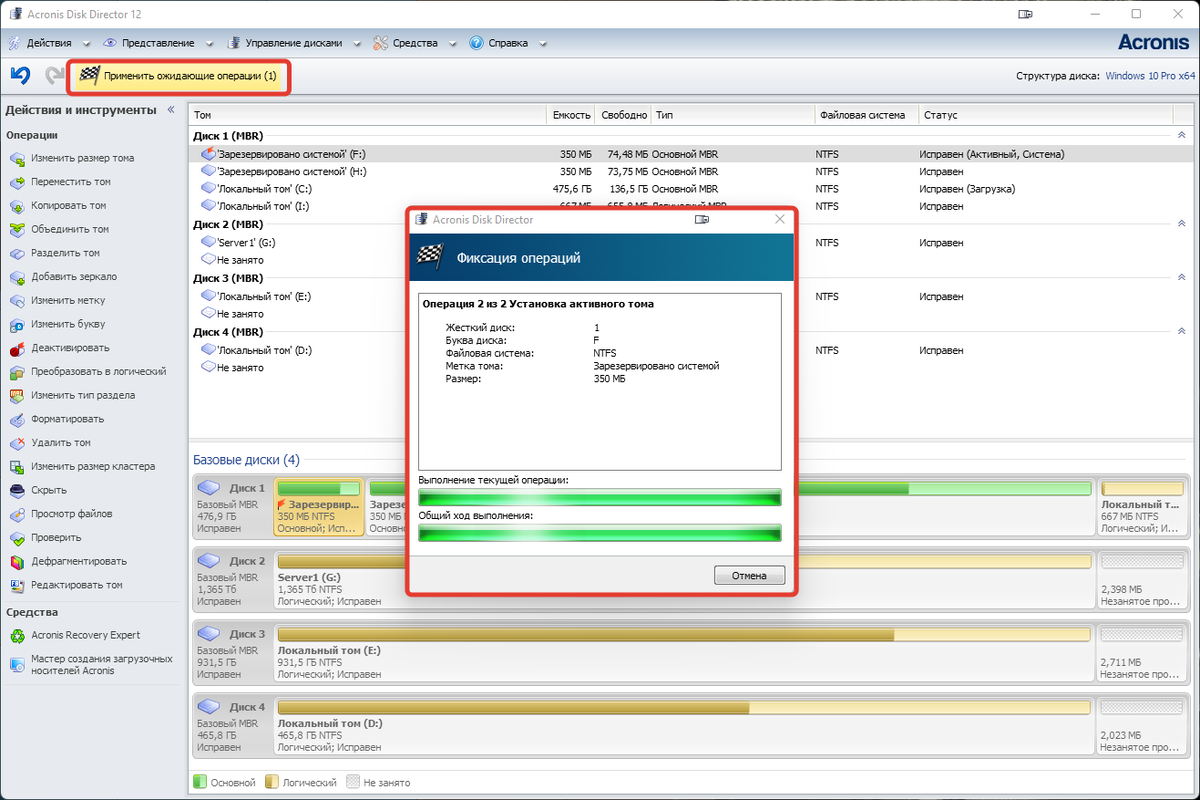The height and width of the screenshot is (800, 1200).
Task: Expand dropdown arrow next to Управление дисками
Action: (357, 44)
